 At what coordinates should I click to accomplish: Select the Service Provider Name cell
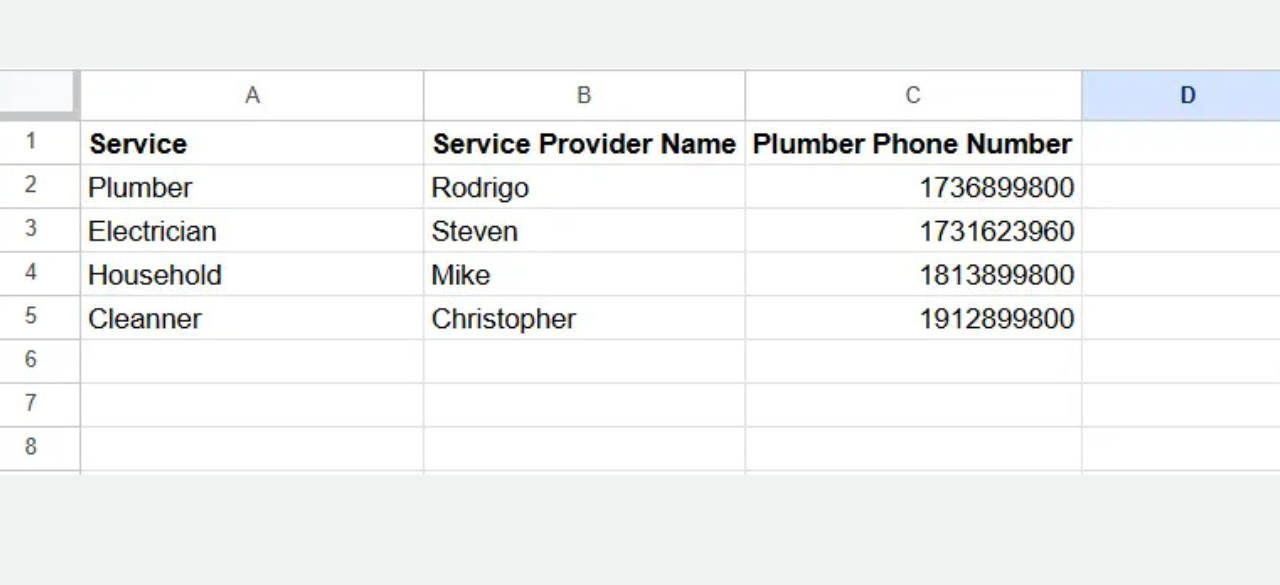584,143
